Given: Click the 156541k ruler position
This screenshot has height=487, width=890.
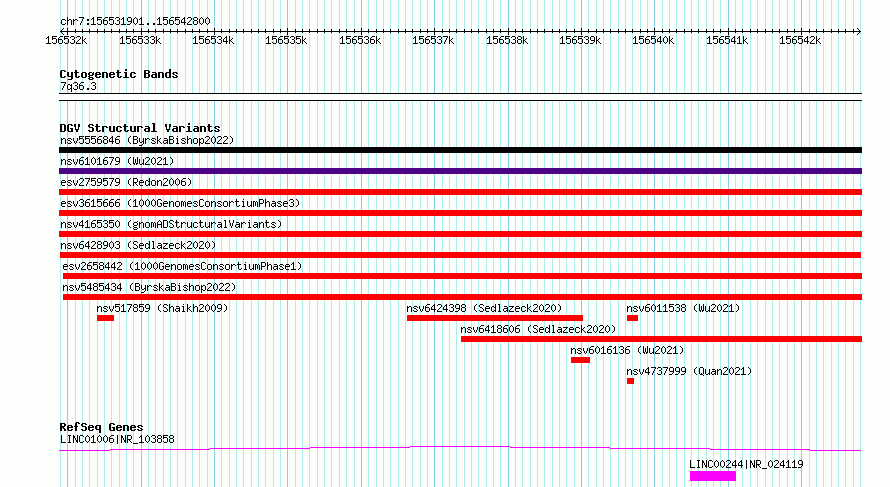Looking at the screenshot, I should 728,40.
